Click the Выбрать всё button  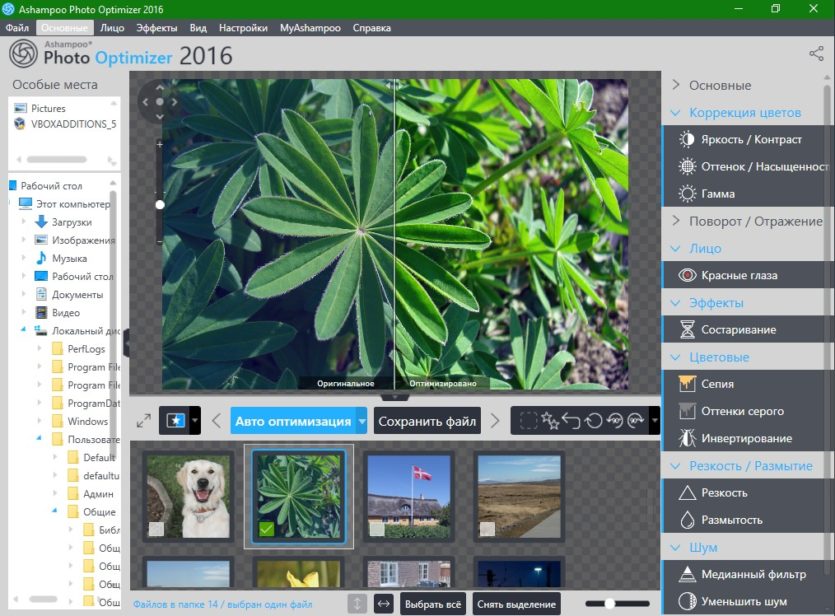(433, 604)
